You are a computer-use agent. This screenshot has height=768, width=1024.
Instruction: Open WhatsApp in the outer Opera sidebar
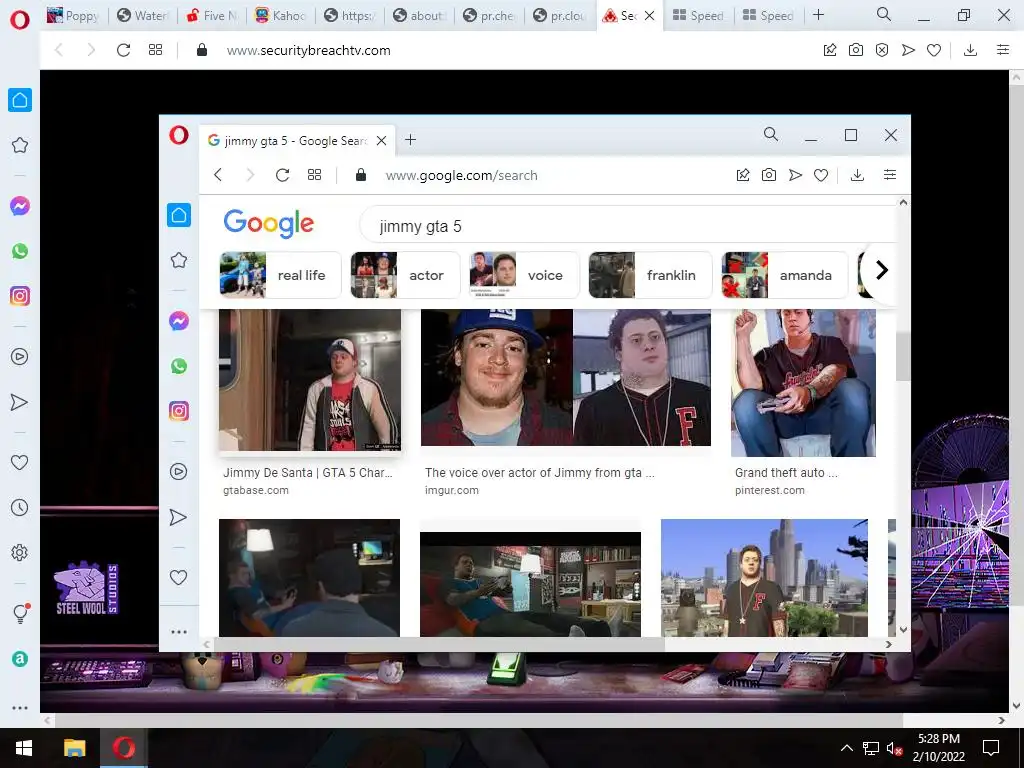click(x=20, y=251)
